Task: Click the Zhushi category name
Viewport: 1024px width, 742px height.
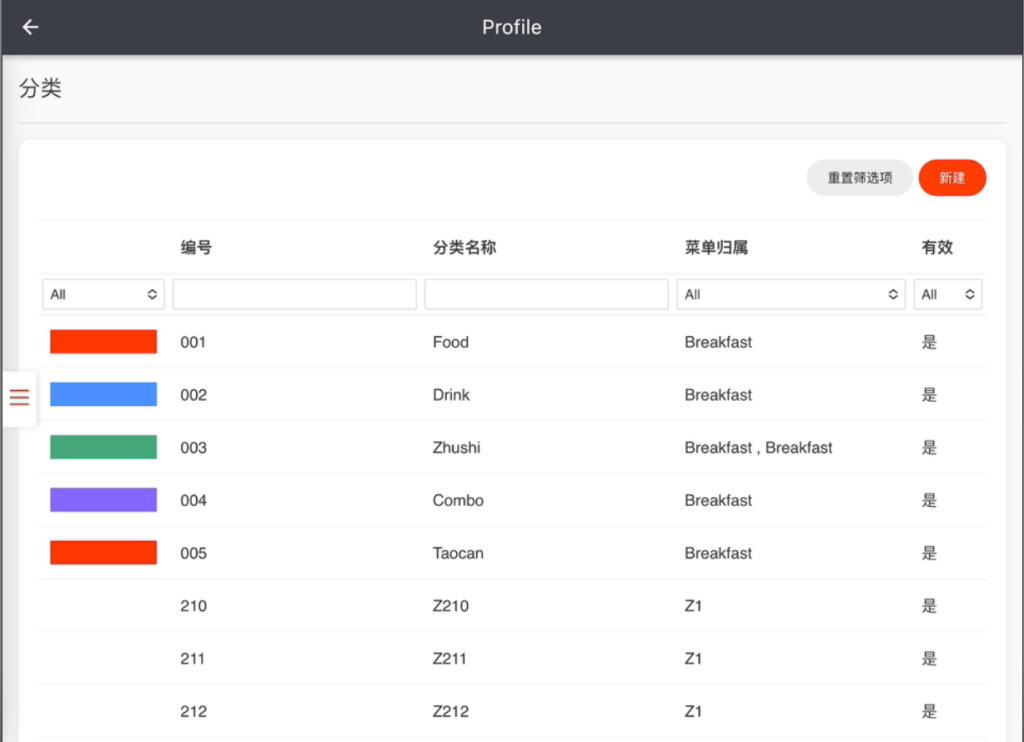Action: click(x=456, y=448)
